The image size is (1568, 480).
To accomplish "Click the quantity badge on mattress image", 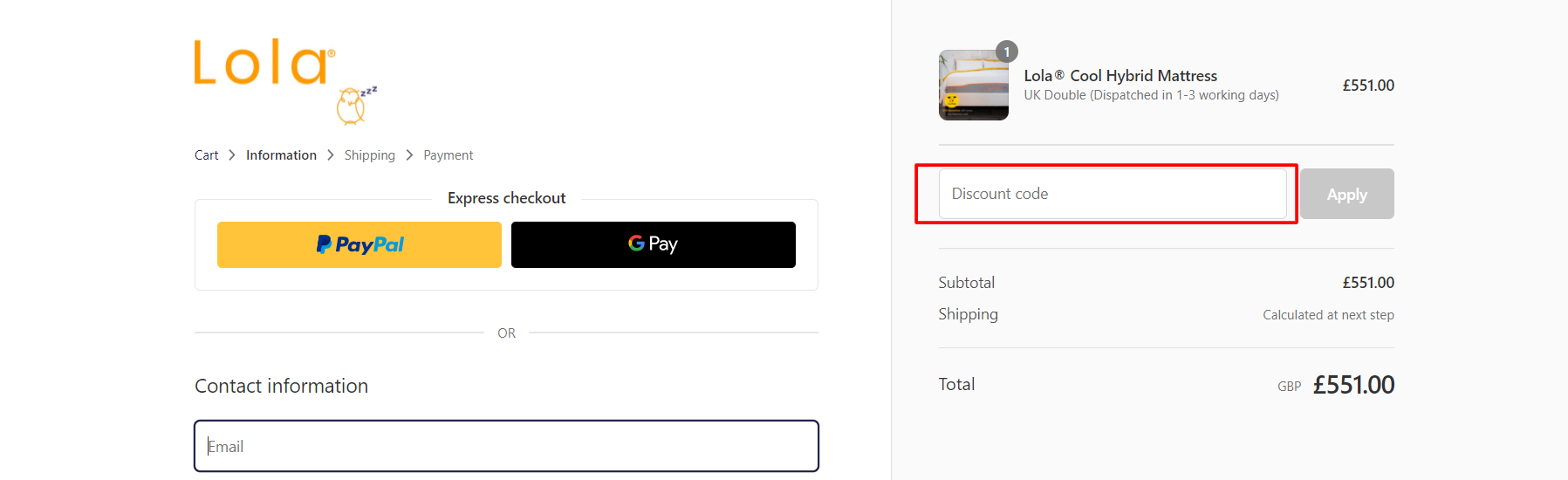I will 1007,51.
